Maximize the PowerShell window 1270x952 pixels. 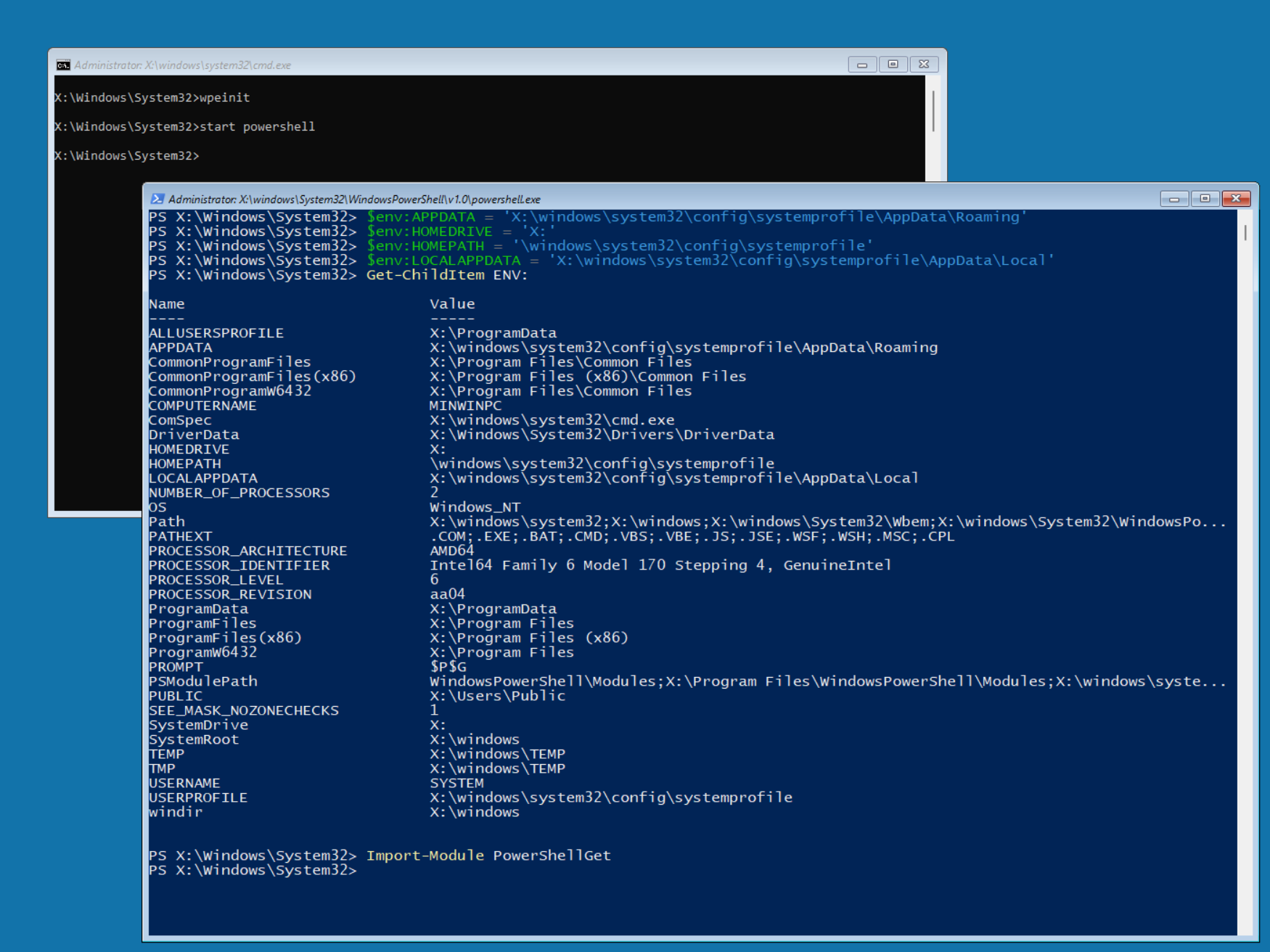(1205, 199)
